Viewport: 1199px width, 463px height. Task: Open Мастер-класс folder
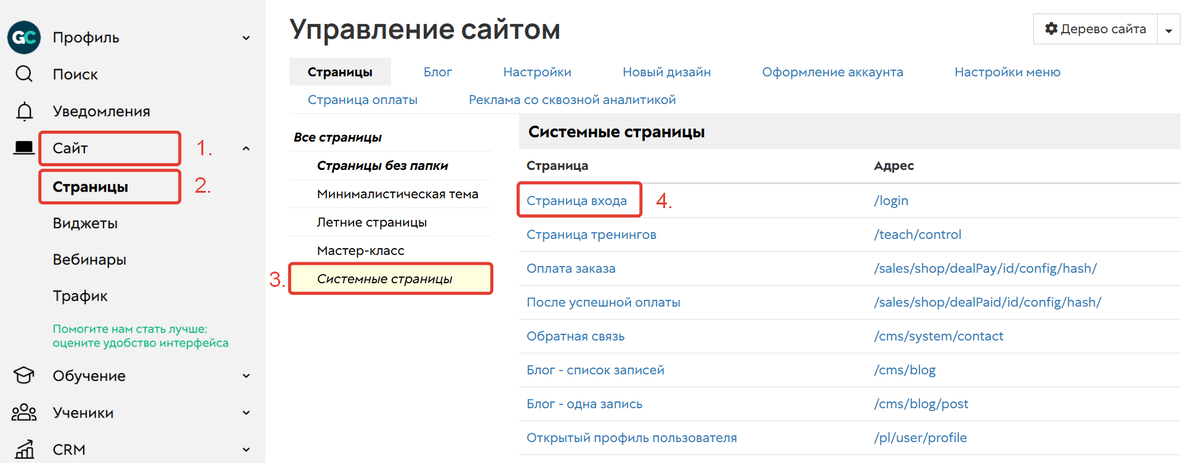click(x=361, y=250)
